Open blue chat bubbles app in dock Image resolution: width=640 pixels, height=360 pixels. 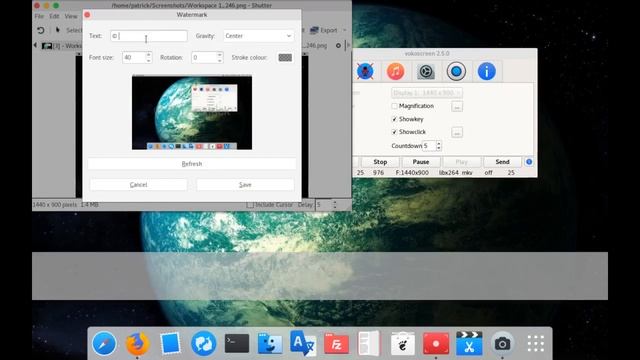click(203, 344)
